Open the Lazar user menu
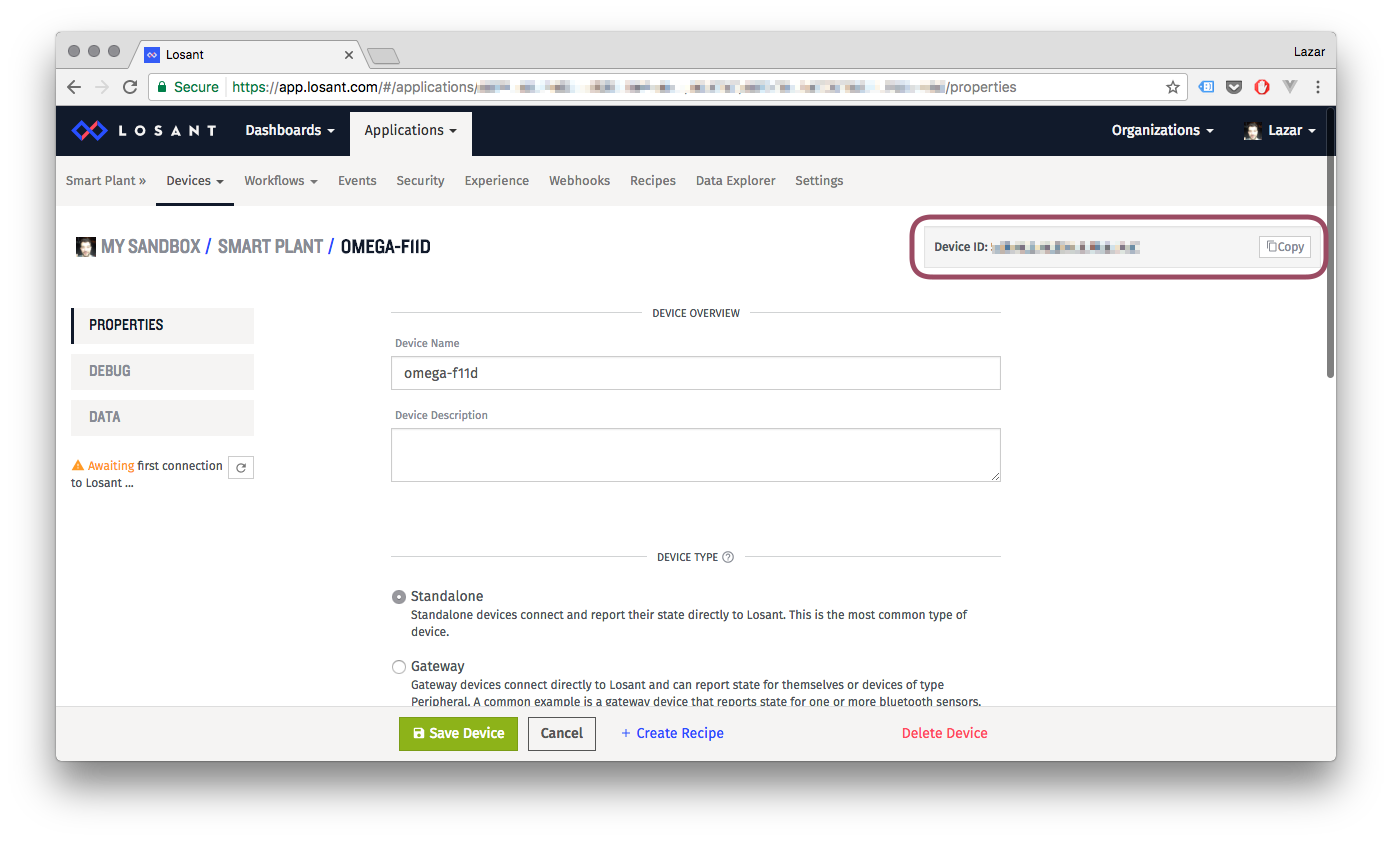Screen dimensions: 1392x841 tap(1279, 131)
